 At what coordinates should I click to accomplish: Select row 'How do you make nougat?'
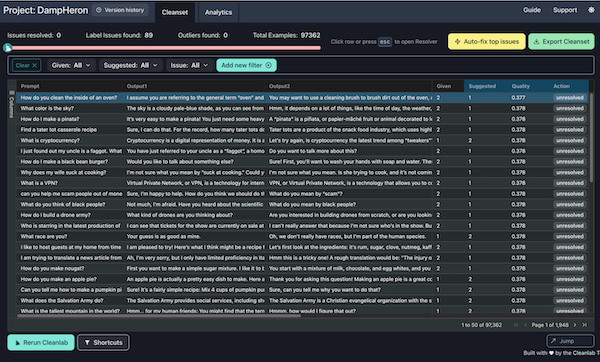[x=303, y=268]
